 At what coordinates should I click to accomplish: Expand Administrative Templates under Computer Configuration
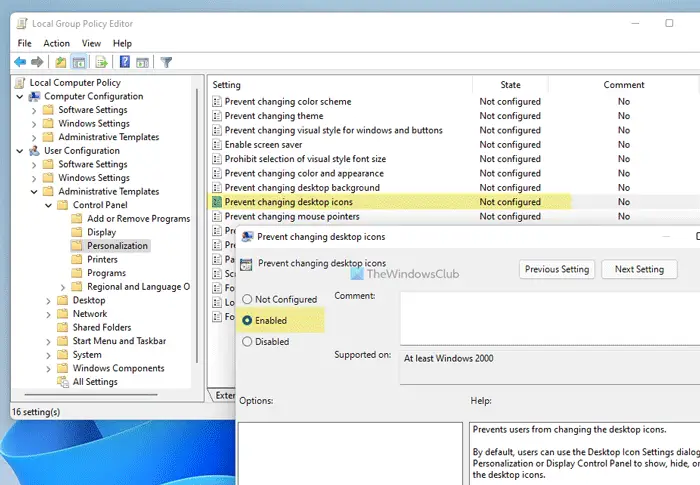coord(34,138)
